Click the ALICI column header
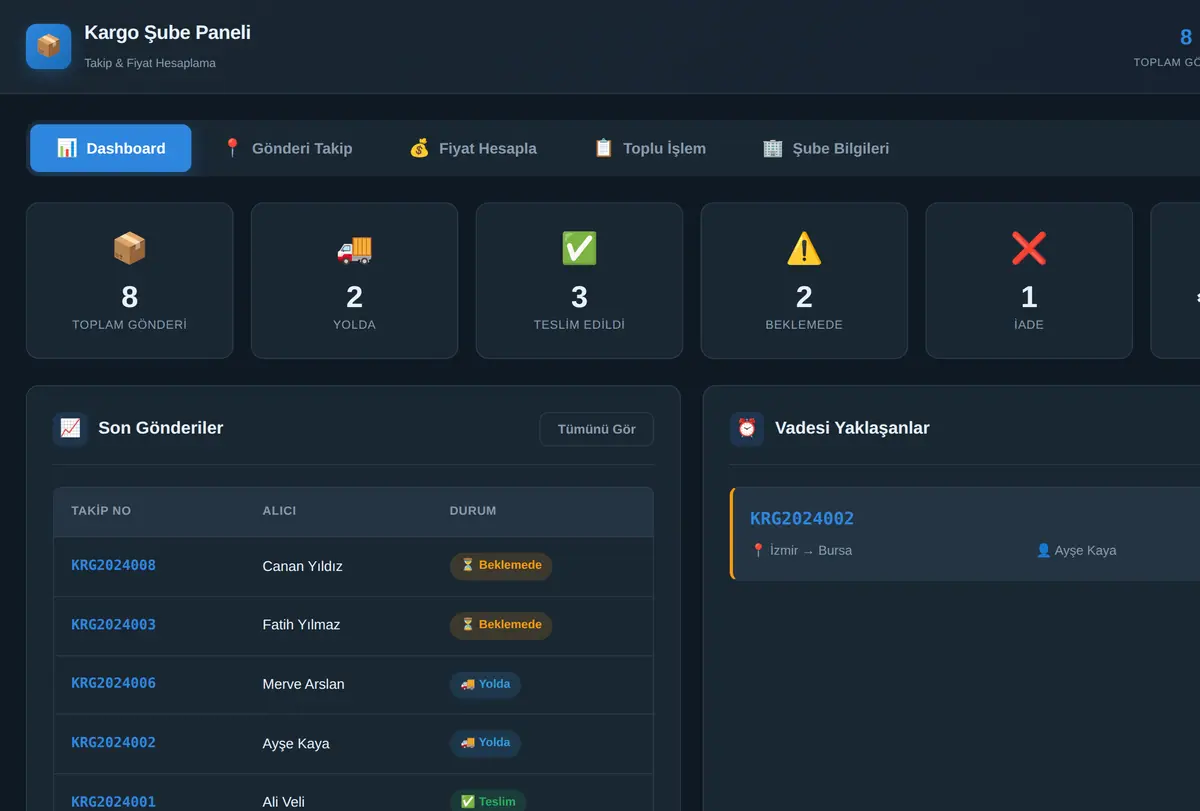Image resolution: width=1200 pixels, height=811 pixels. [x=279, y=511]
